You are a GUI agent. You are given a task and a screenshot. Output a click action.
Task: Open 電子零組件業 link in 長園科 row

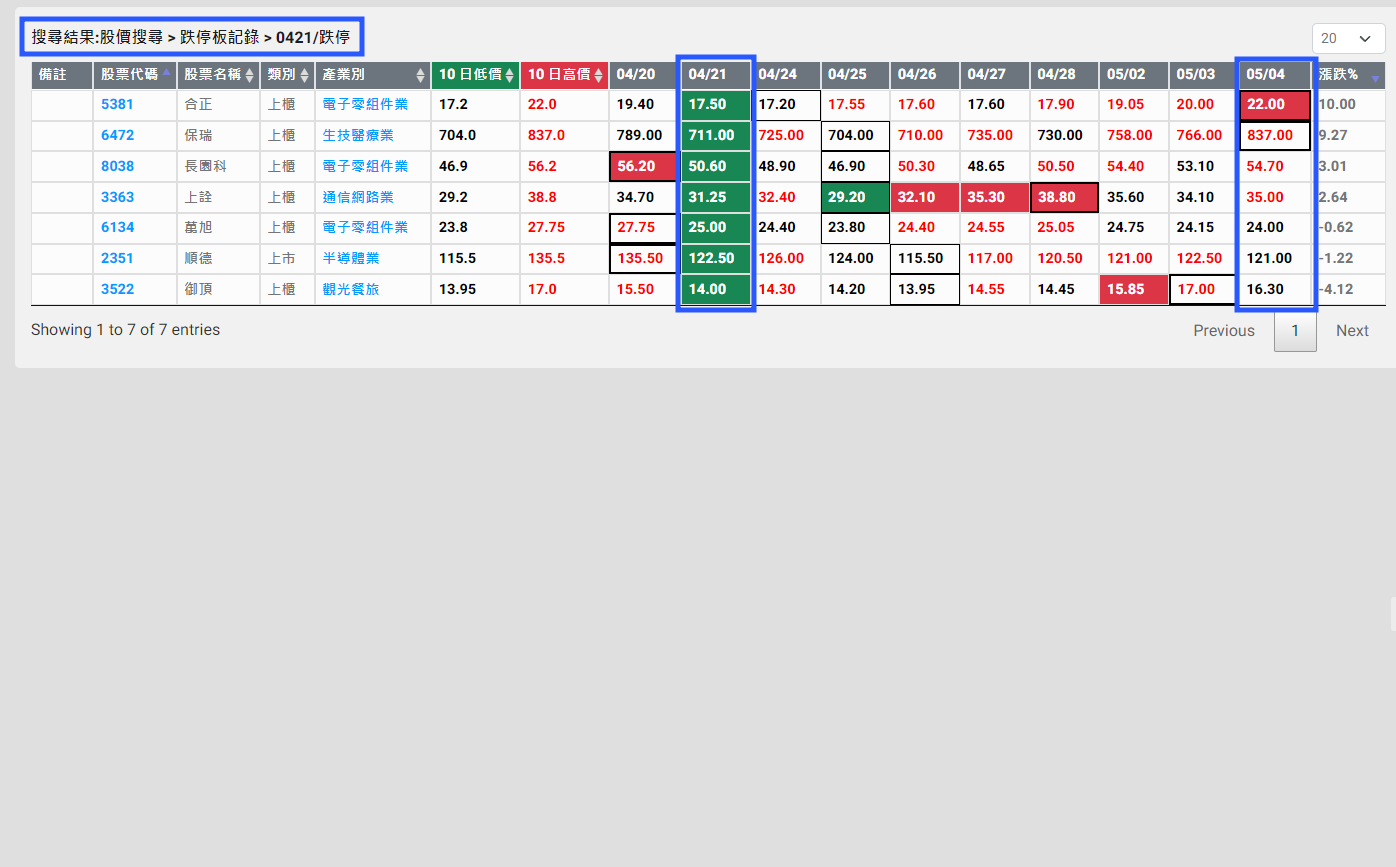tap(365, 166)
